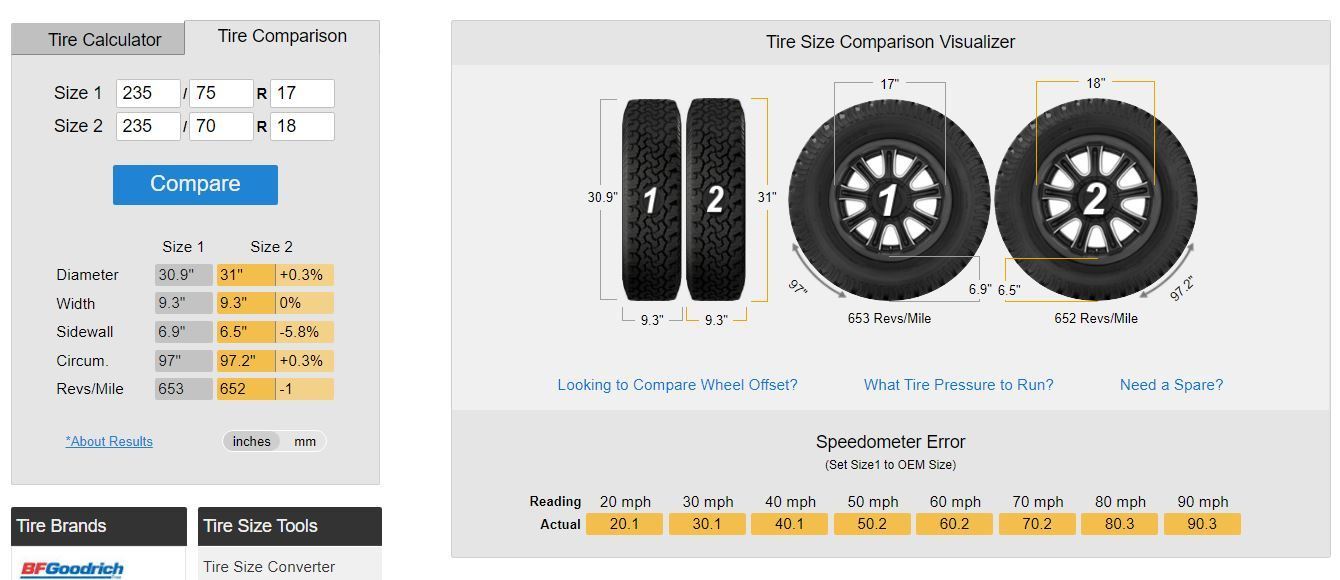Click tire 2 front-facing wheel graphic
Screen dimensions: 1340x580
coord(1098,198)
